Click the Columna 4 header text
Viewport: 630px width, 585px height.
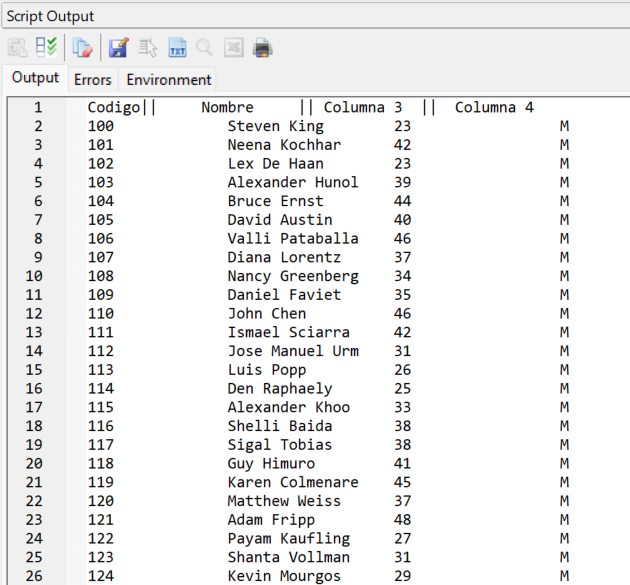tap(494, 107)
